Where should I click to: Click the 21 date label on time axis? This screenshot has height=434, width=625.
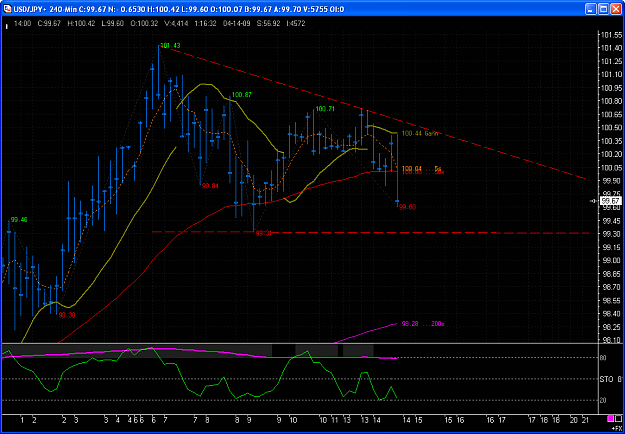click(586, 420)
